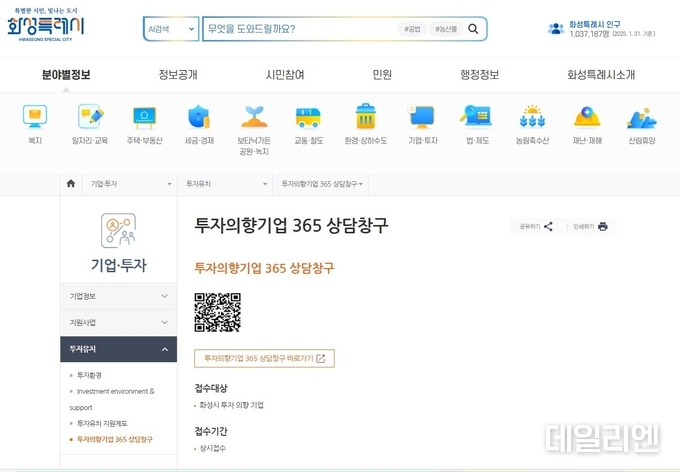Open the AI검색 search type dropdown
This screenshot has width=680, height=472.
tap(171, 29)
